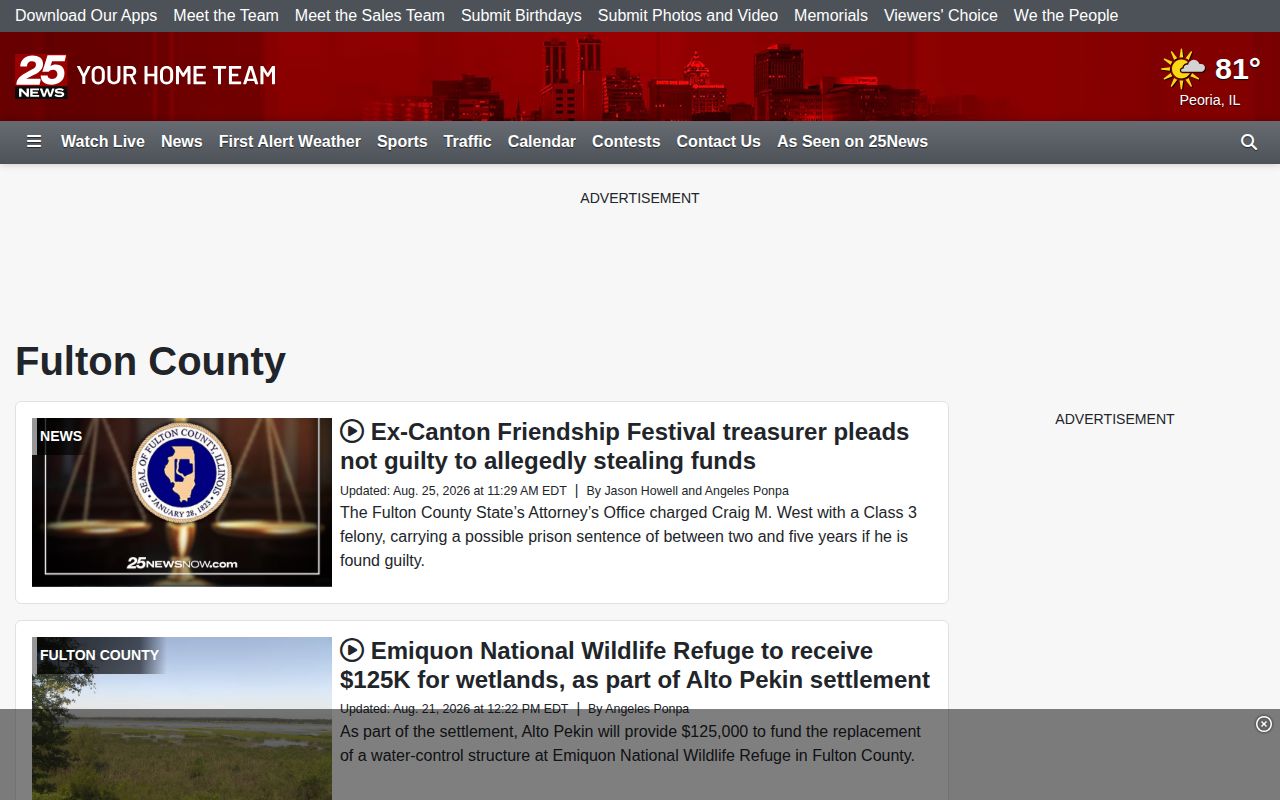The width and height of the screenshot is (1280, 800).
Task: Go to Submit Birthdays
Action: tap(521, 16)
